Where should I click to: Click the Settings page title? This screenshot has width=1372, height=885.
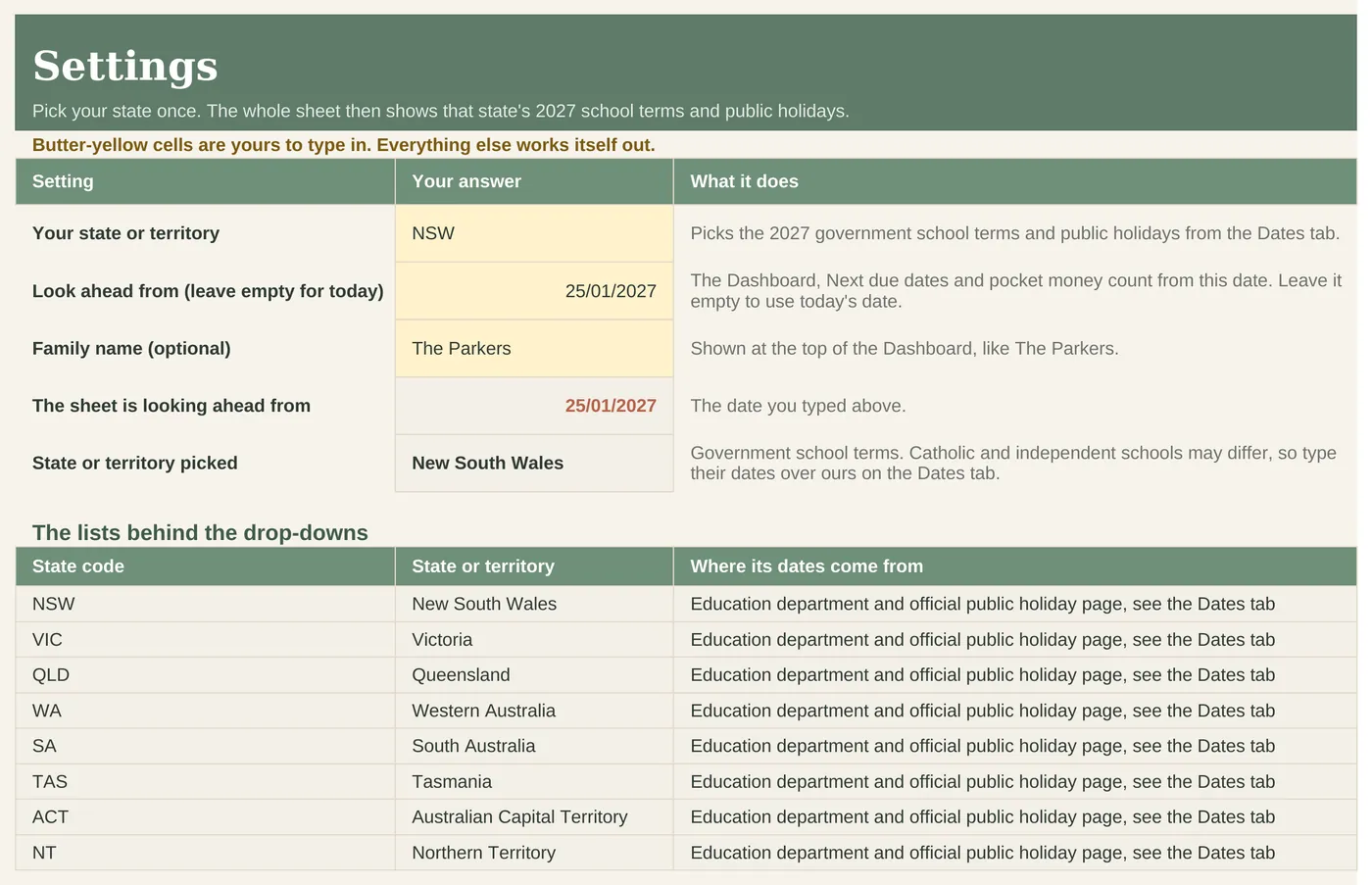click(x=125, y=67)
